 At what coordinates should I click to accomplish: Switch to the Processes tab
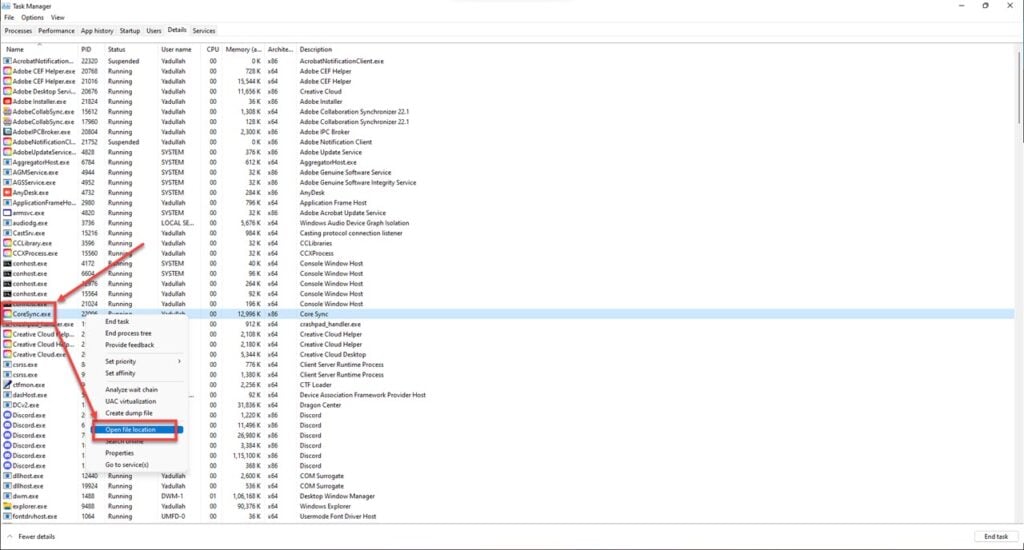tap(18, 31)
